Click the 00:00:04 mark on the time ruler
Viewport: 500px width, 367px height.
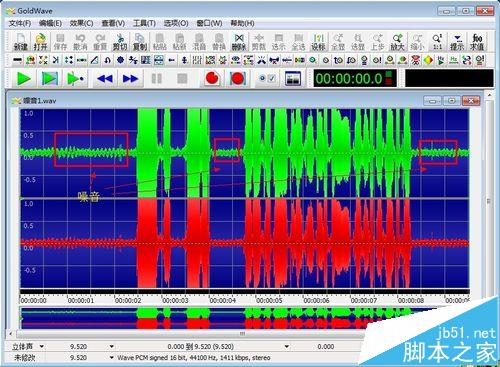click(222, 300)
